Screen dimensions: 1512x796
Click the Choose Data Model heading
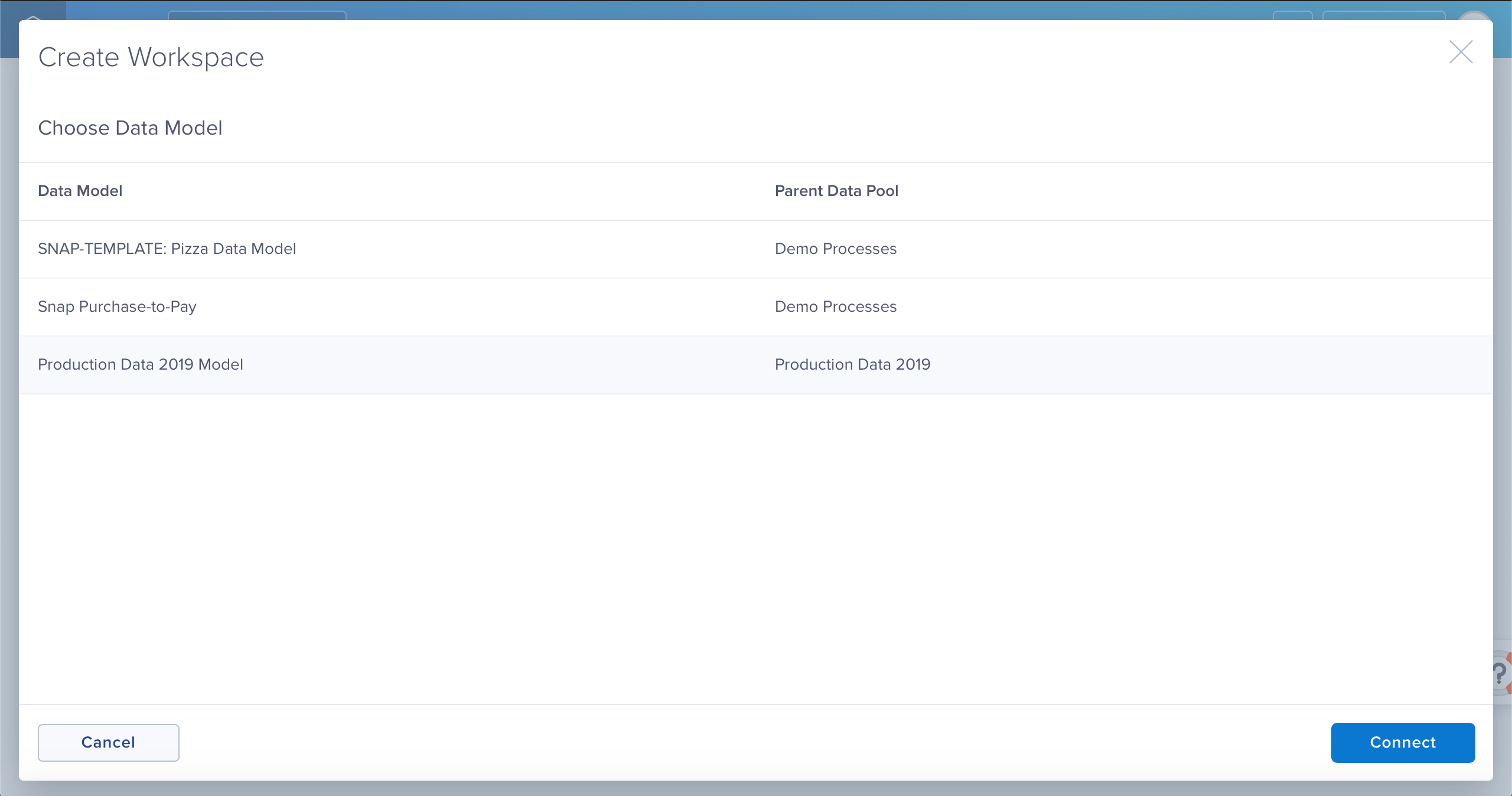pos(130,128)
